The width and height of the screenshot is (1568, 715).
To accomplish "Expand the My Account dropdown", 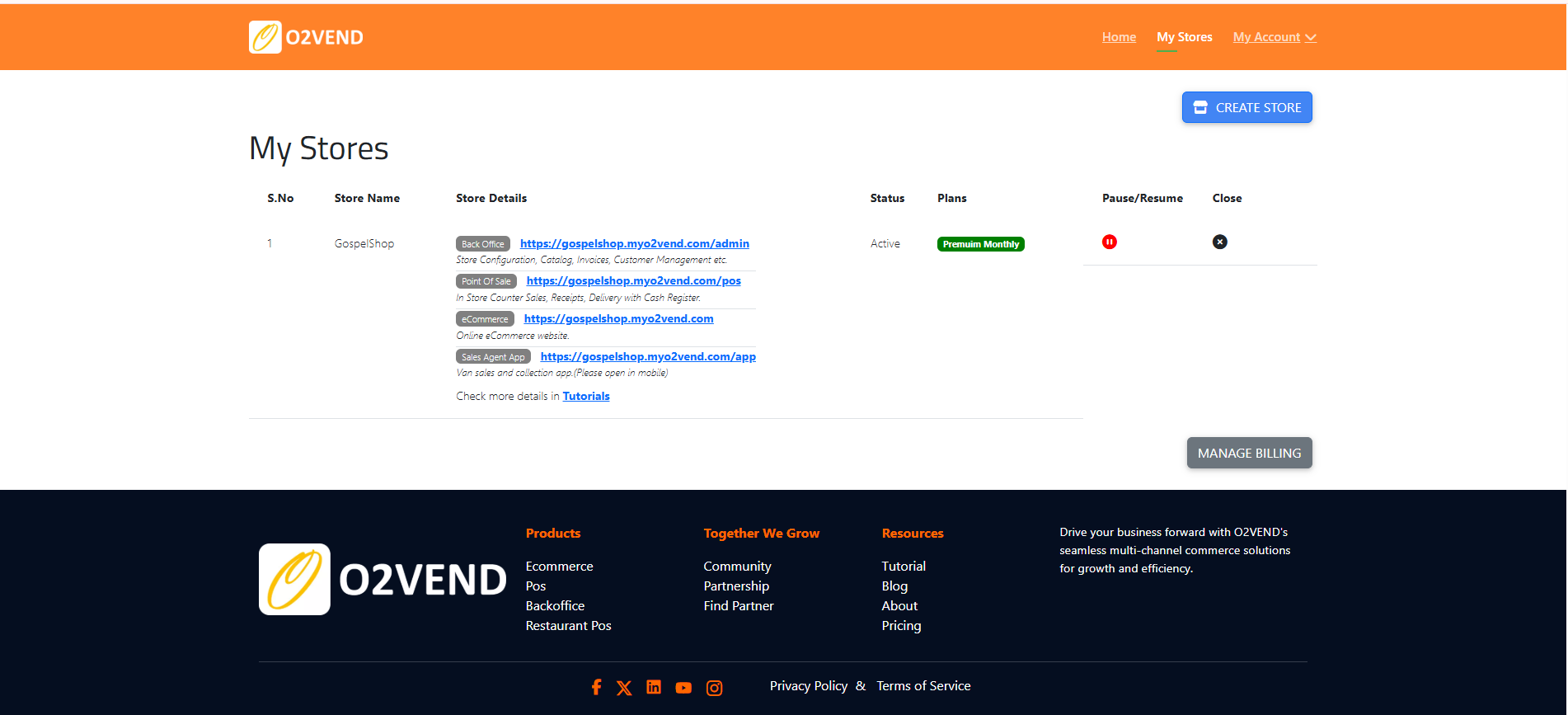I will 1275,37.
